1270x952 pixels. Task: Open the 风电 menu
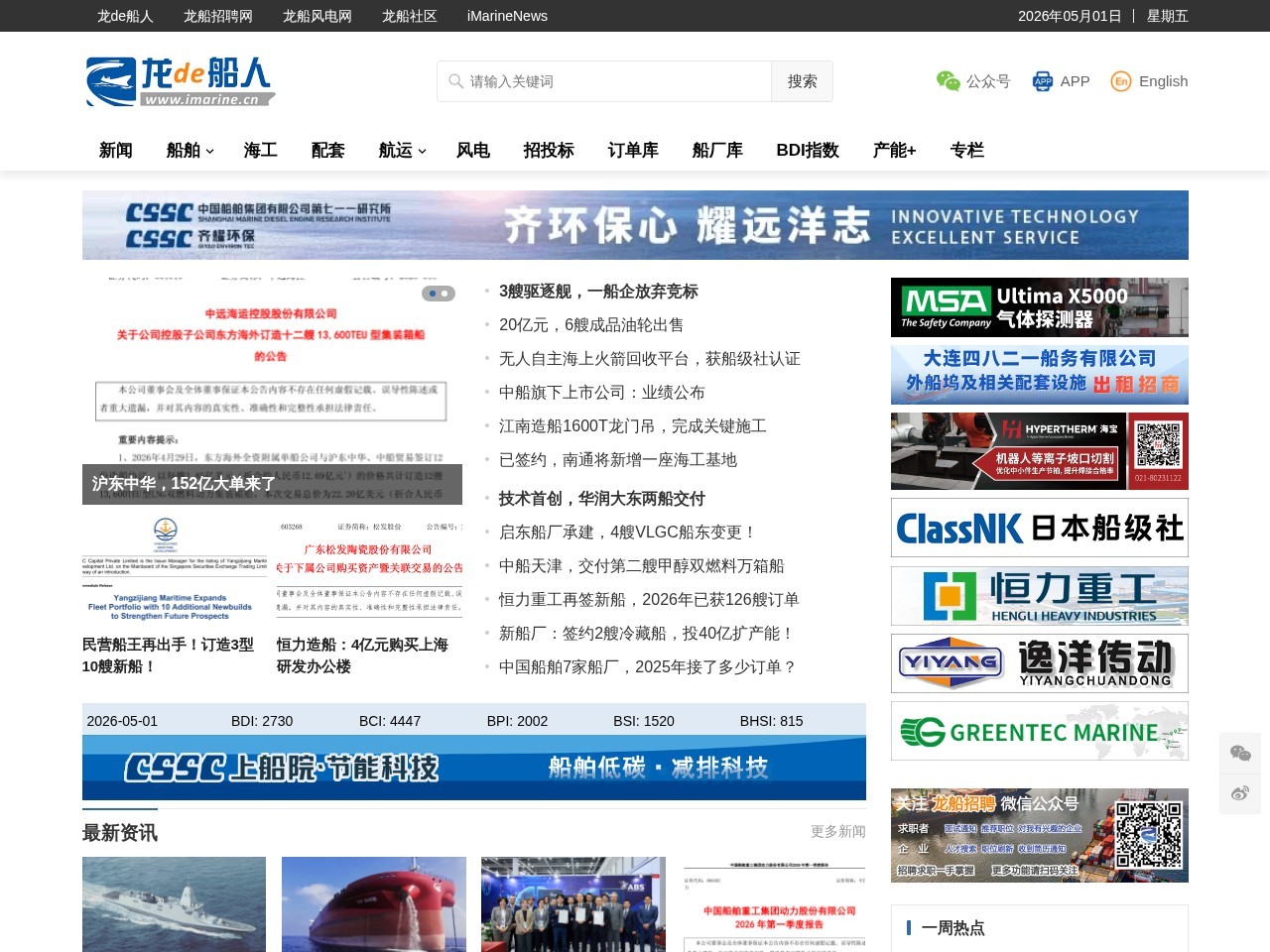tap(473, 151)
